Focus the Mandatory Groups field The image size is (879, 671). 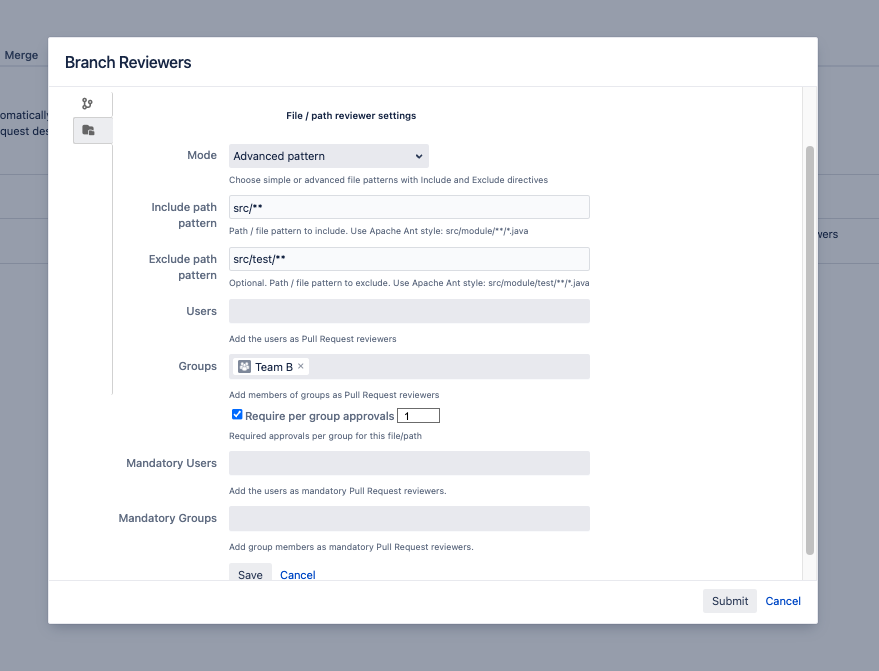pos(409,518)
